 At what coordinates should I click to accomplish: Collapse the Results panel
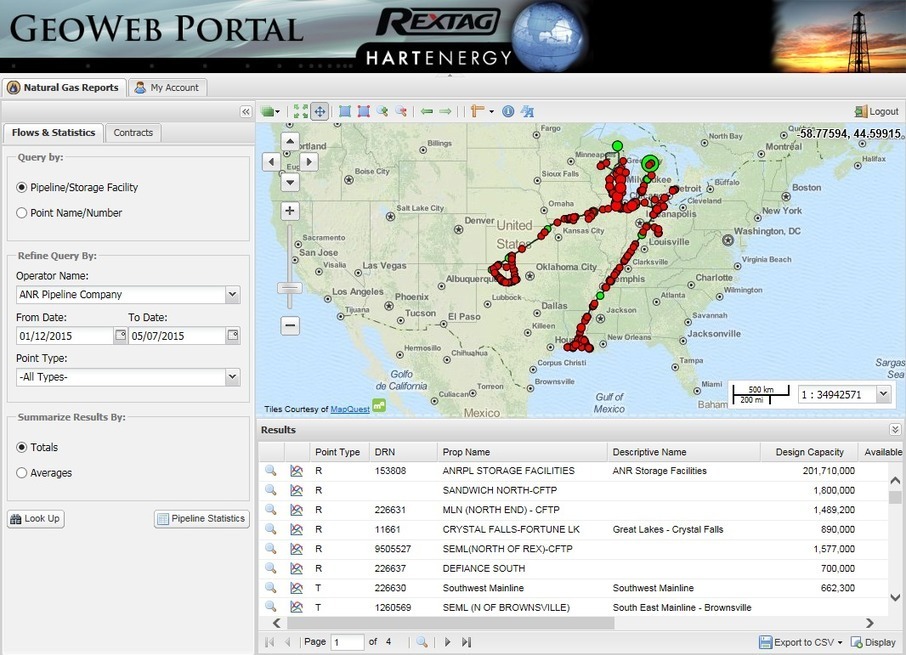pos(894,429)
